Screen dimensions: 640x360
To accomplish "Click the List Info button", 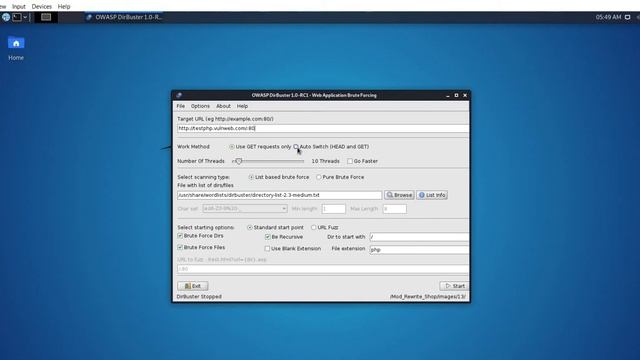I will tap(432, 195).
